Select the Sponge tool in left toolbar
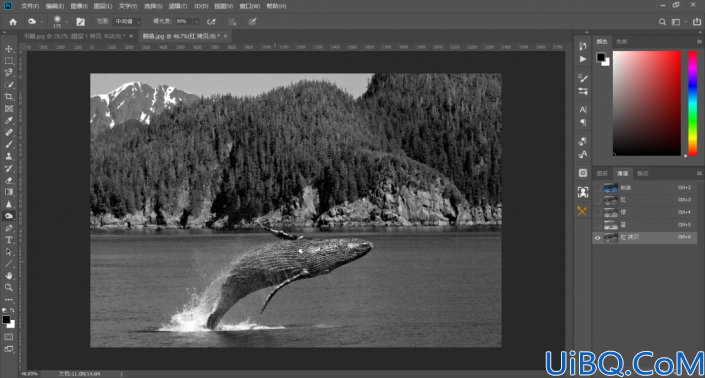Image resolution: width=705 pixels, height=378 pixels. (9, 216)
